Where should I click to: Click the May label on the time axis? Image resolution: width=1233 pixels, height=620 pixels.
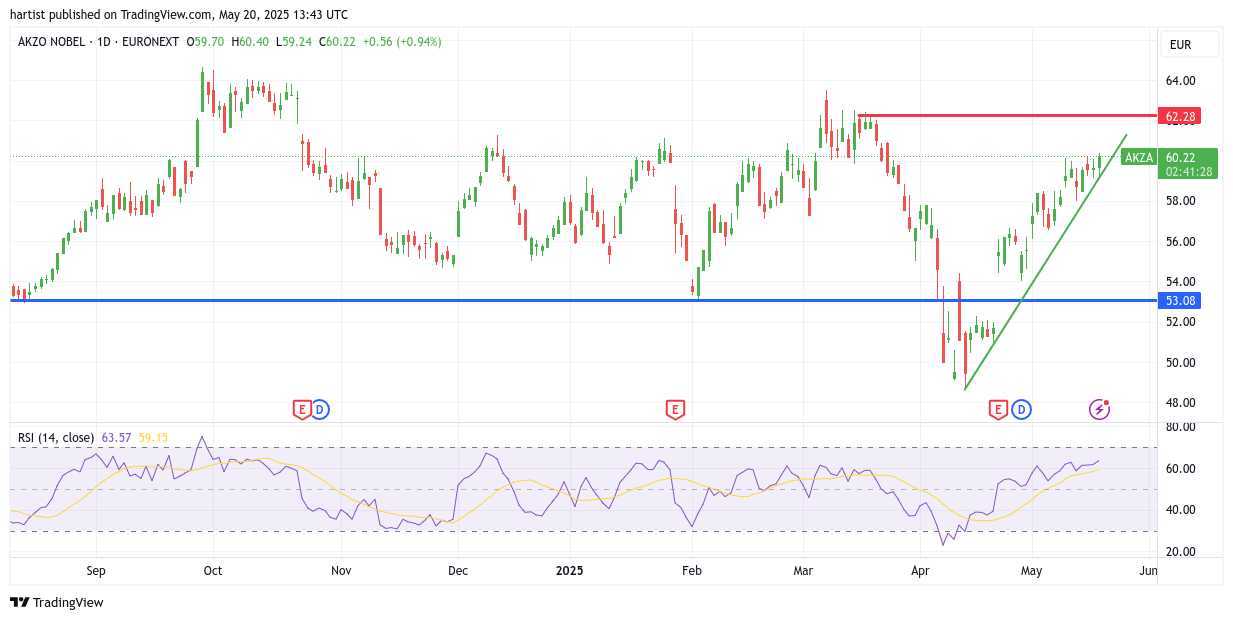point(1031,571)
